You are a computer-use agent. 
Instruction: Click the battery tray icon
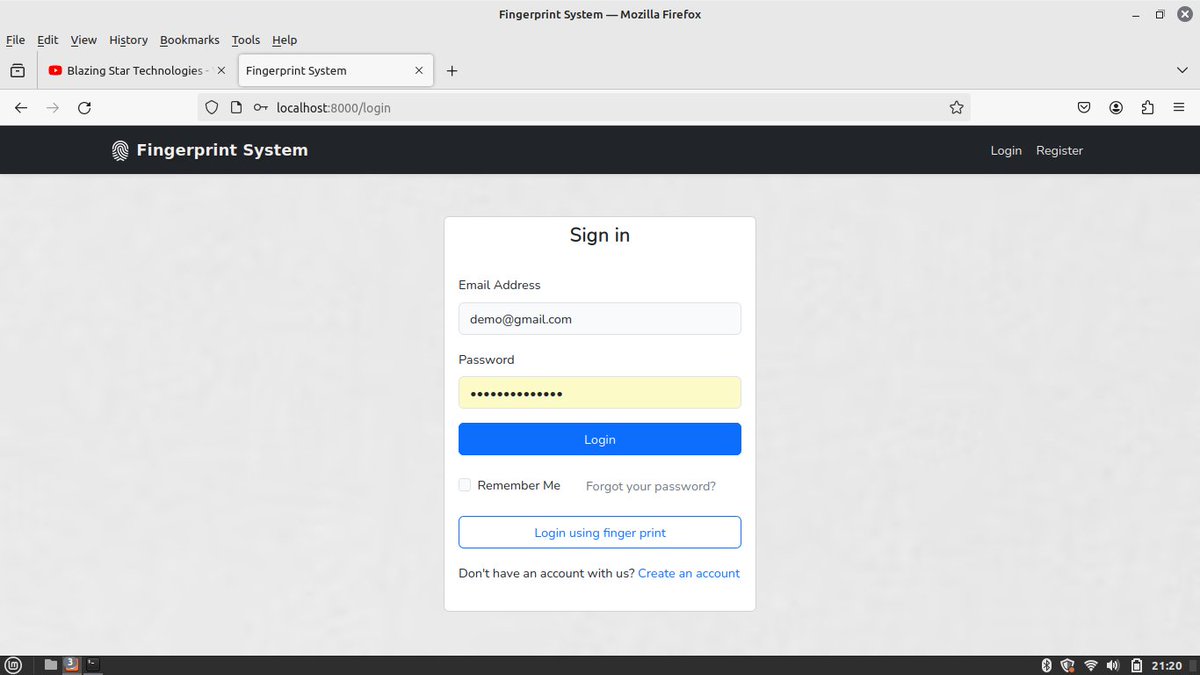[1136, 665]
